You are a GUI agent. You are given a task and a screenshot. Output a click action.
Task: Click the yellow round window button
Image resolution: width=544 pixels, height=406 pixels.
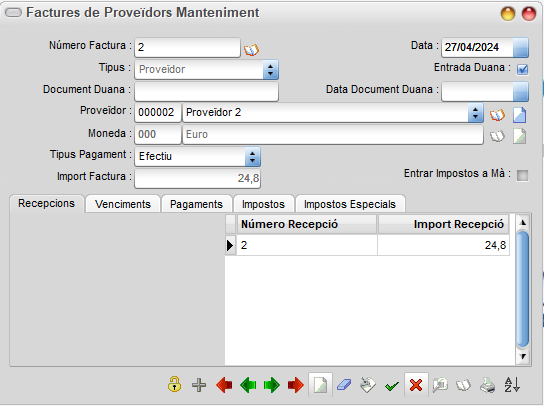click(508, 14)
